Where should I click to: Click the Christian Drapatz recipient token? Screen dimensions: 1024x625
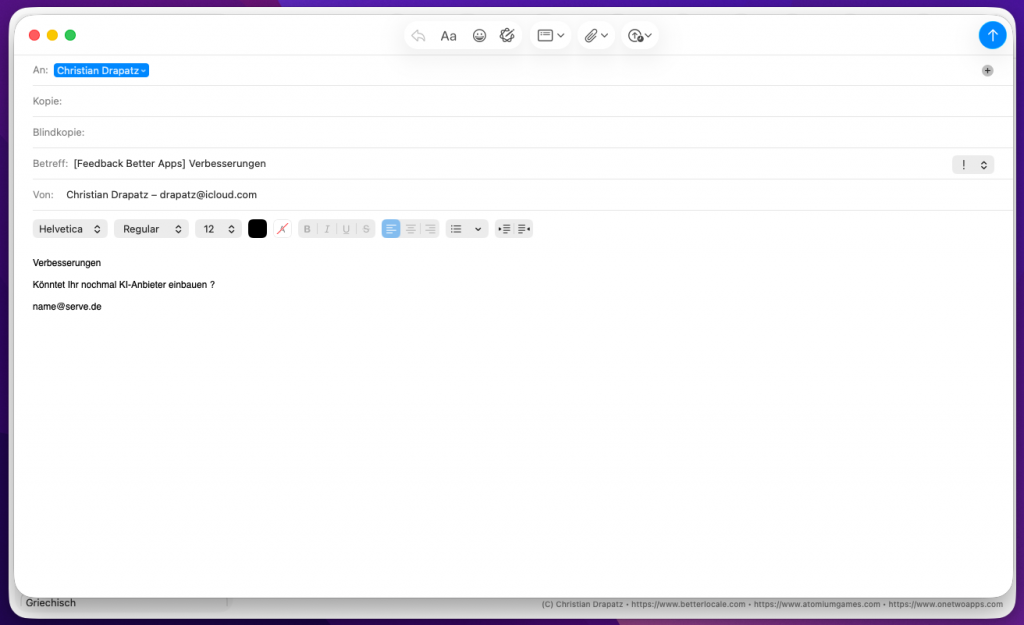[x=101, y=71]
